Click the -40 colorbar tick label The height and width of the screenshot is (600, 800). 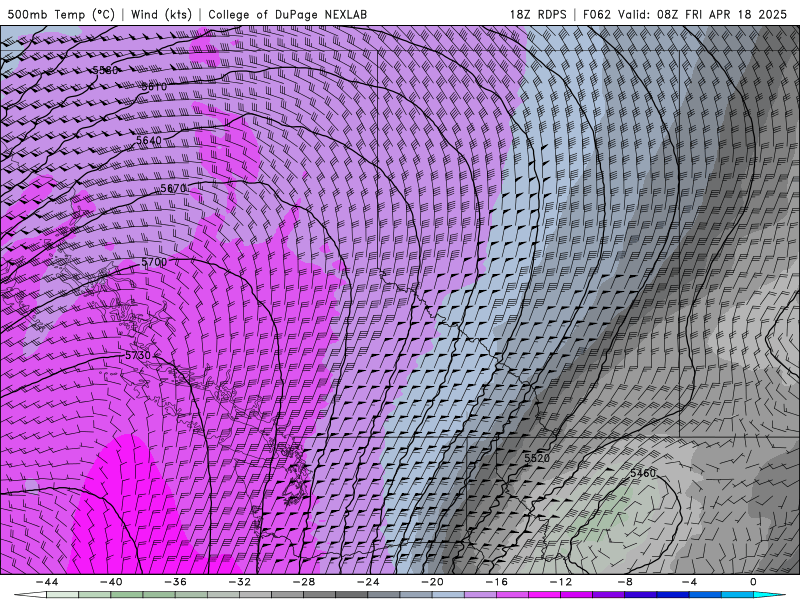tap(111, 582)
